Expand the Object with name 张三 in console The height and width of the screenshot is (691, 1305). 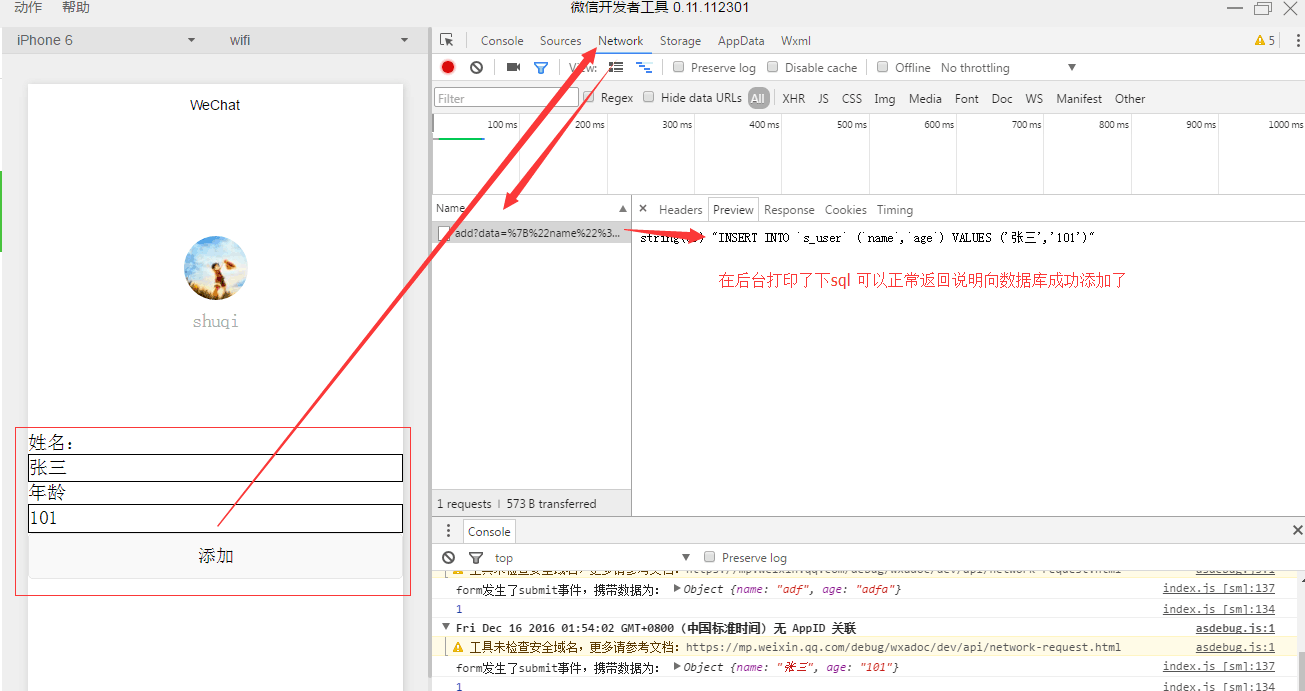[x=678, y=667]
